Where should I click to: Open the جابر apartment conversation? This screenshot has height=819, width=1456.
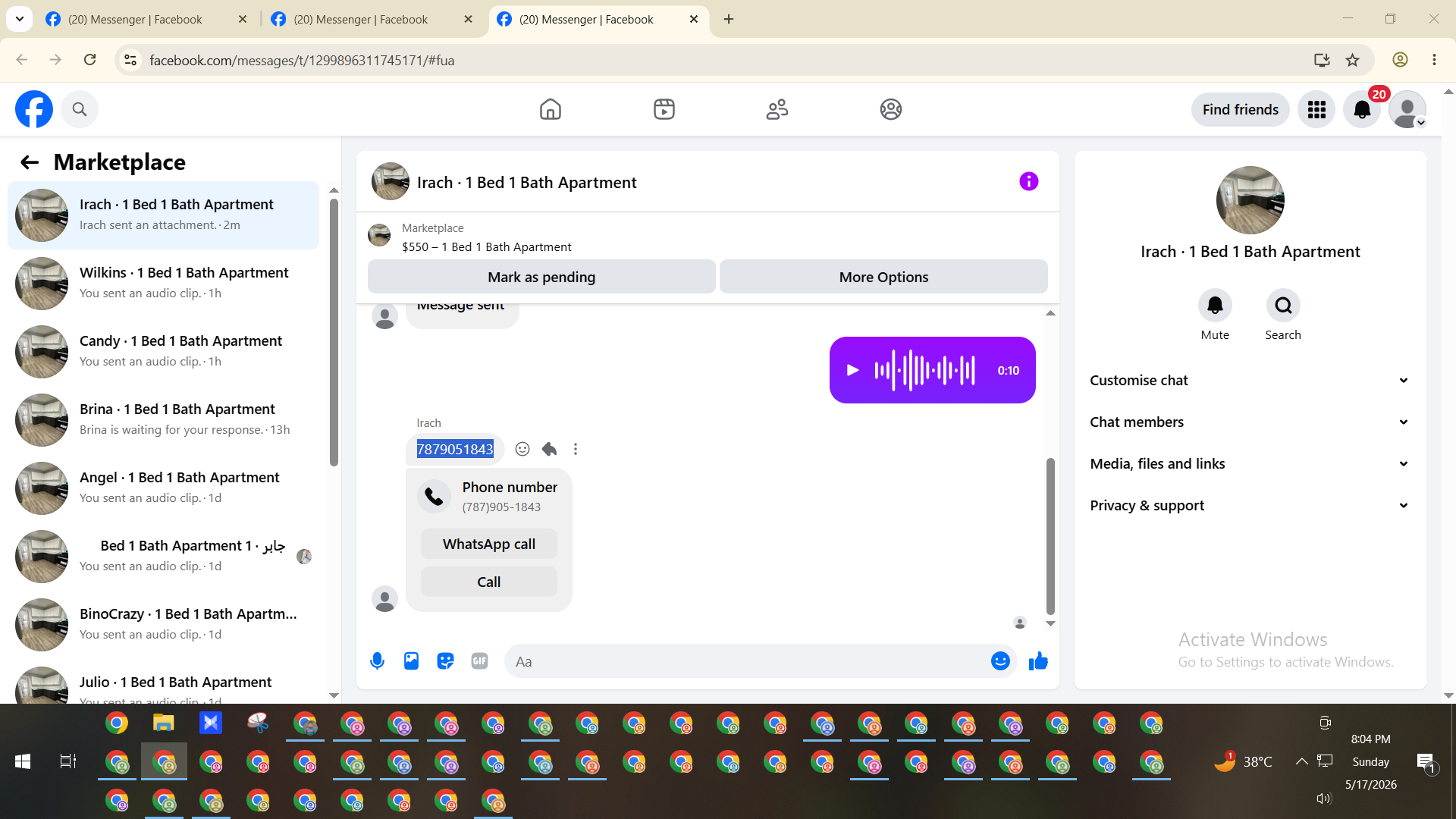[x=163, y=557]
